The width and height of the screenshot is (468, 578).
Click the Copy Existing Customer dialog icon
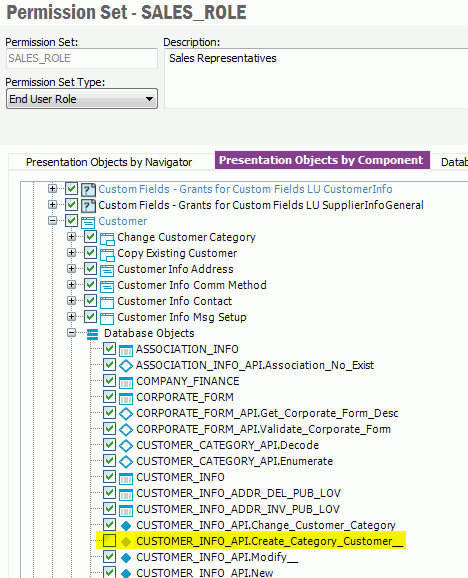(x=107, y=254)
